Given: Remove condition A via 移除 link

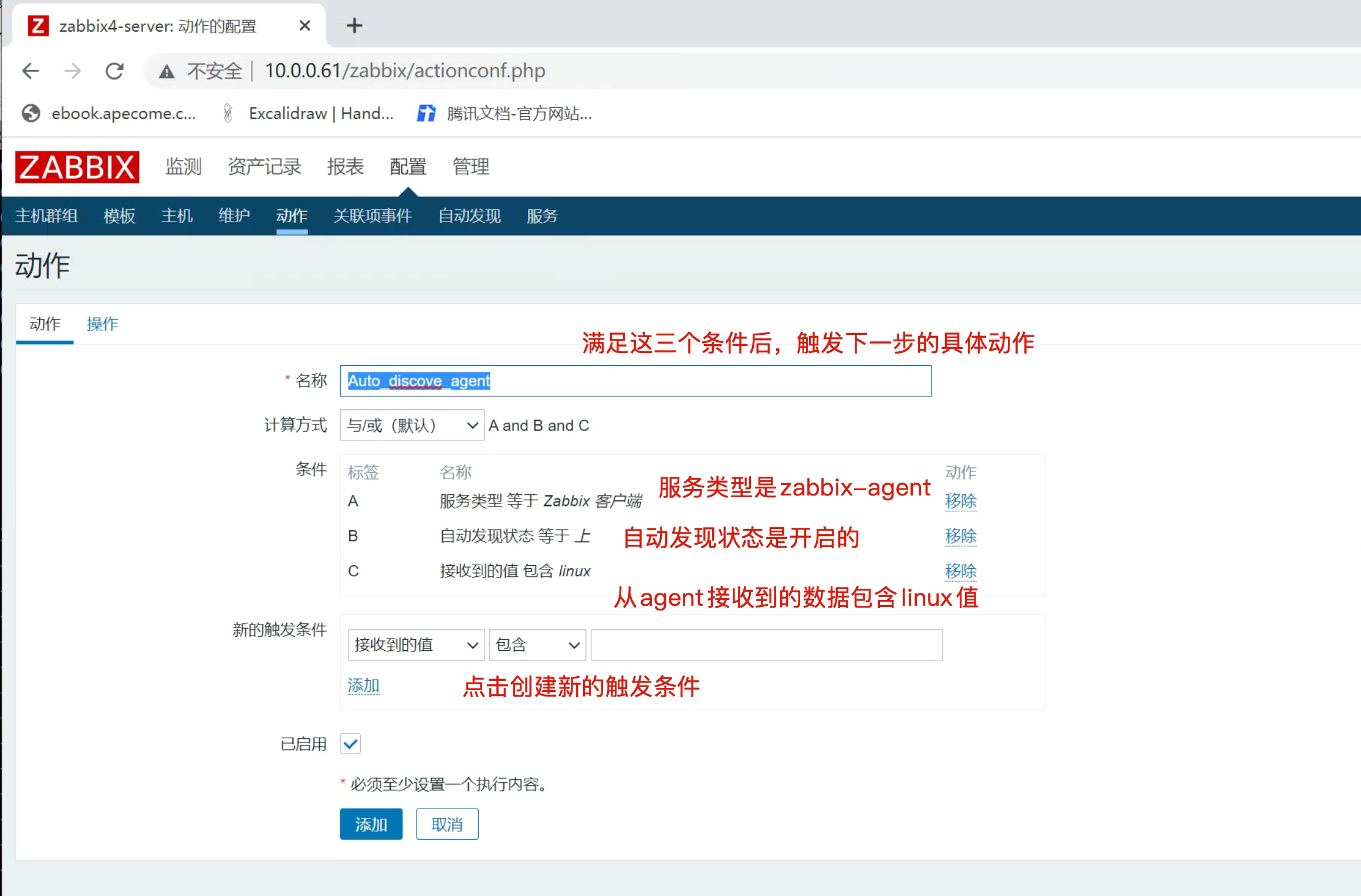Looking at the screenshot, I should click(x=960, y=501).
